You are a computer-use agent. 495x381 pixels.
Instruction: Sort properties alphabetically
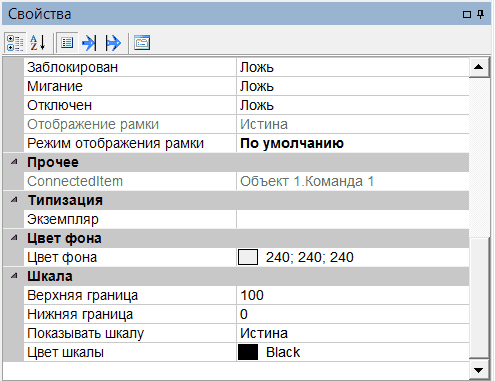point(38,43)
